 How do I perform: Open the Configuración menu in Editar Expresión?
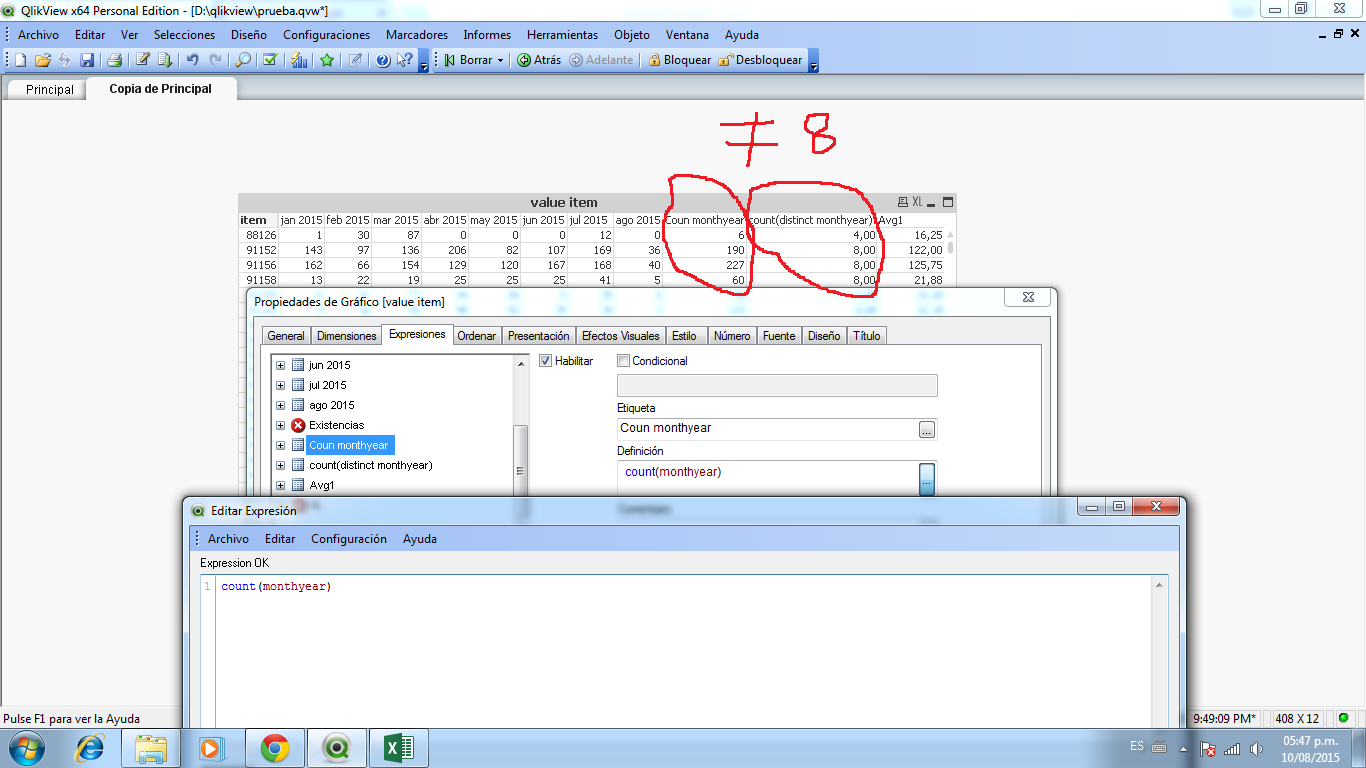(348, 539)
